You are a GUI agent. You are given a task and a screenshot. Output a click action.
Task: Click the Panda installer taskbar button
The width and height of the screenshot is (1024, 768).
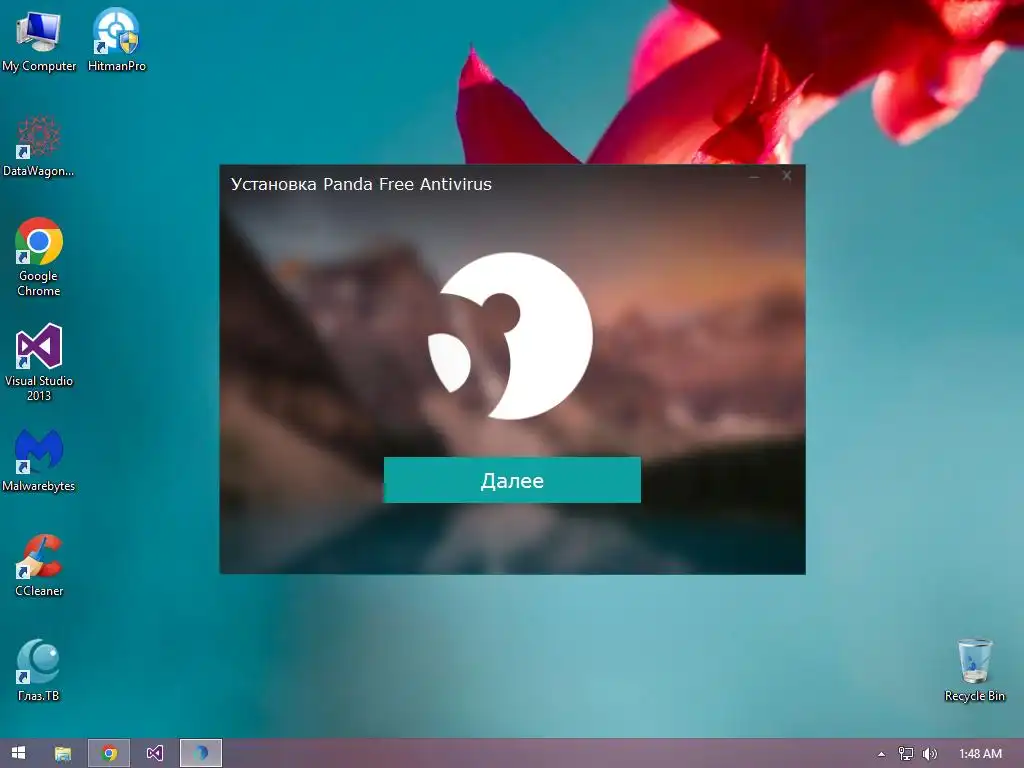[201, 753]
